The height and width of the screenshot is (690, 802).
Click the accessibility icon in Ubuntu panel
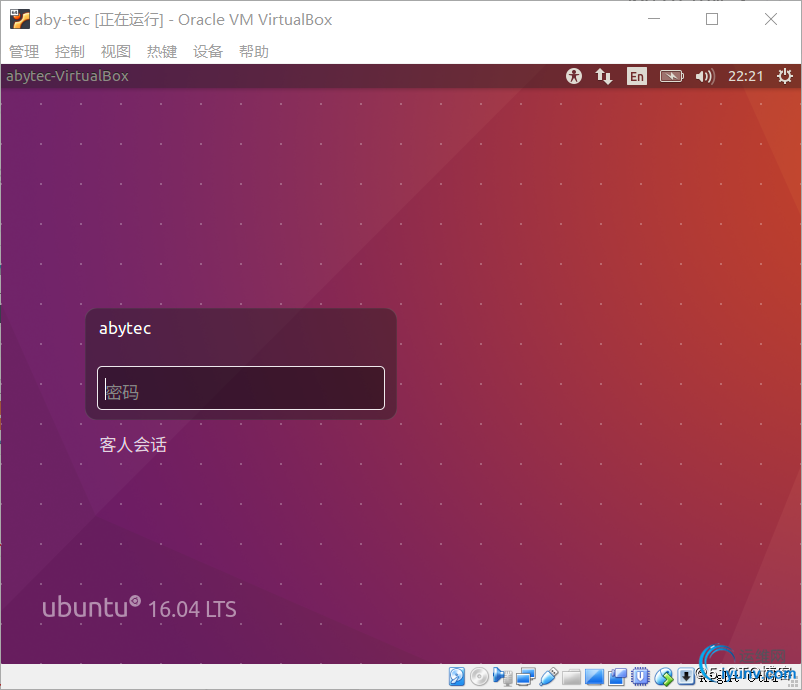[574, 76]
